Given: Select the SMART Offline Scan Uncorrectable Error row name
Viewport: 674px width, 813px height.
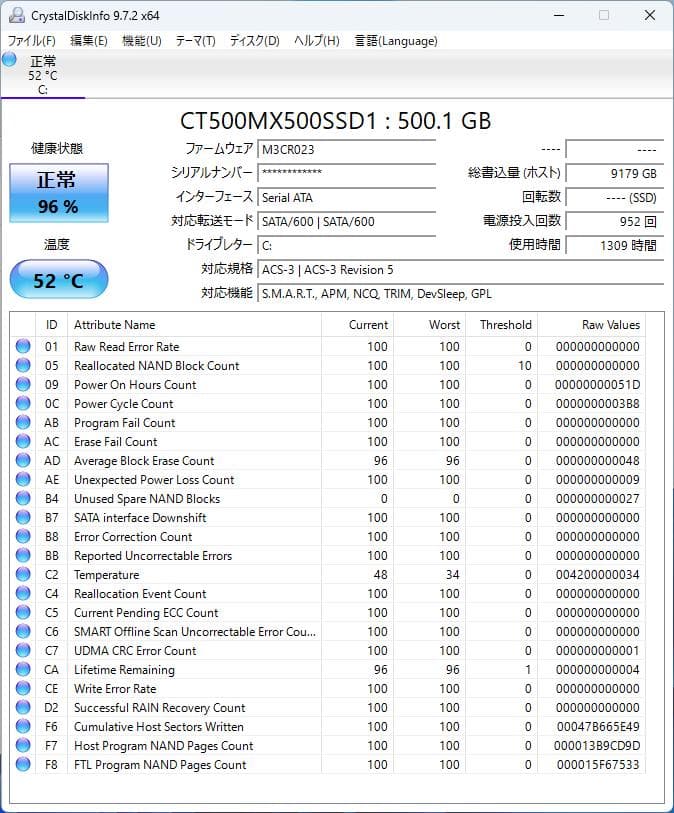Looking at the screenshot, I should [x=194, y=632].
